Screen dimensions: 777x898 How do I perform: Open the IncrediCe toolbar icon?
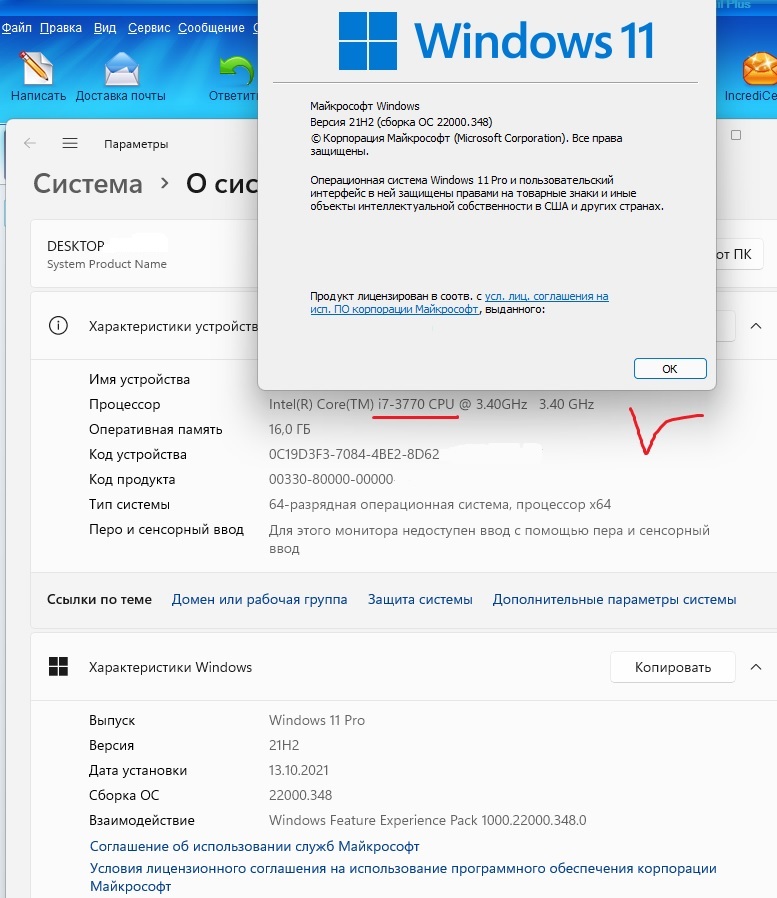[759, 68]
